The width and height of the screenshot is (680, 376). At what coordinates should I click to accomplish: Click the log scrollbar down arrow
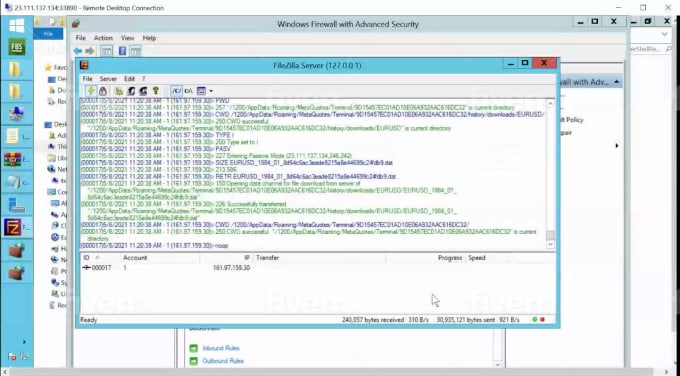pyautogui.click(x=550, y=245)
